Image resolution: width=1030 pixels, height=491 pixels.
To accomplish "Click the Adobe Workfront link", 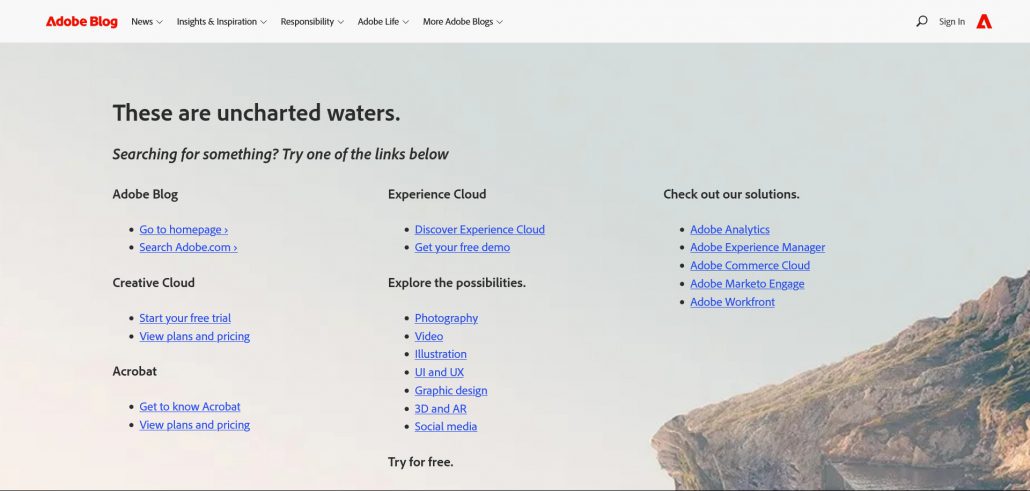I will pyautogui.click(x=732, y=302).
